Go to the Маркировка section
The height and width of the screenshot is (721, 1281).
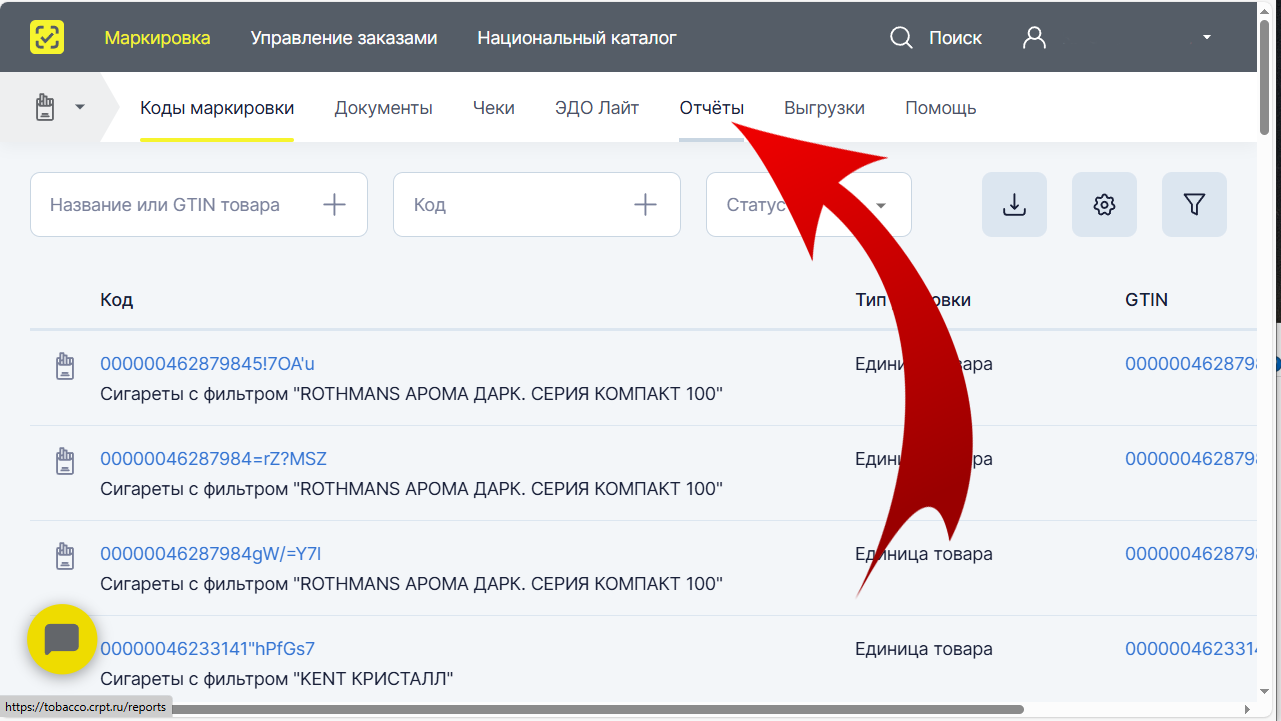pyautogui.click(x=158, y=38)
